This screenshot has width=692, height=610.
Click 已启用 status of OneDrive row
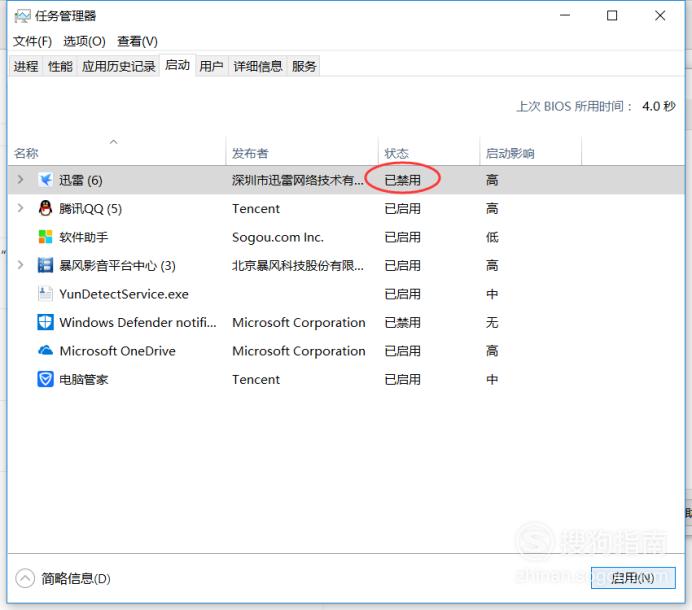(402, 351)
